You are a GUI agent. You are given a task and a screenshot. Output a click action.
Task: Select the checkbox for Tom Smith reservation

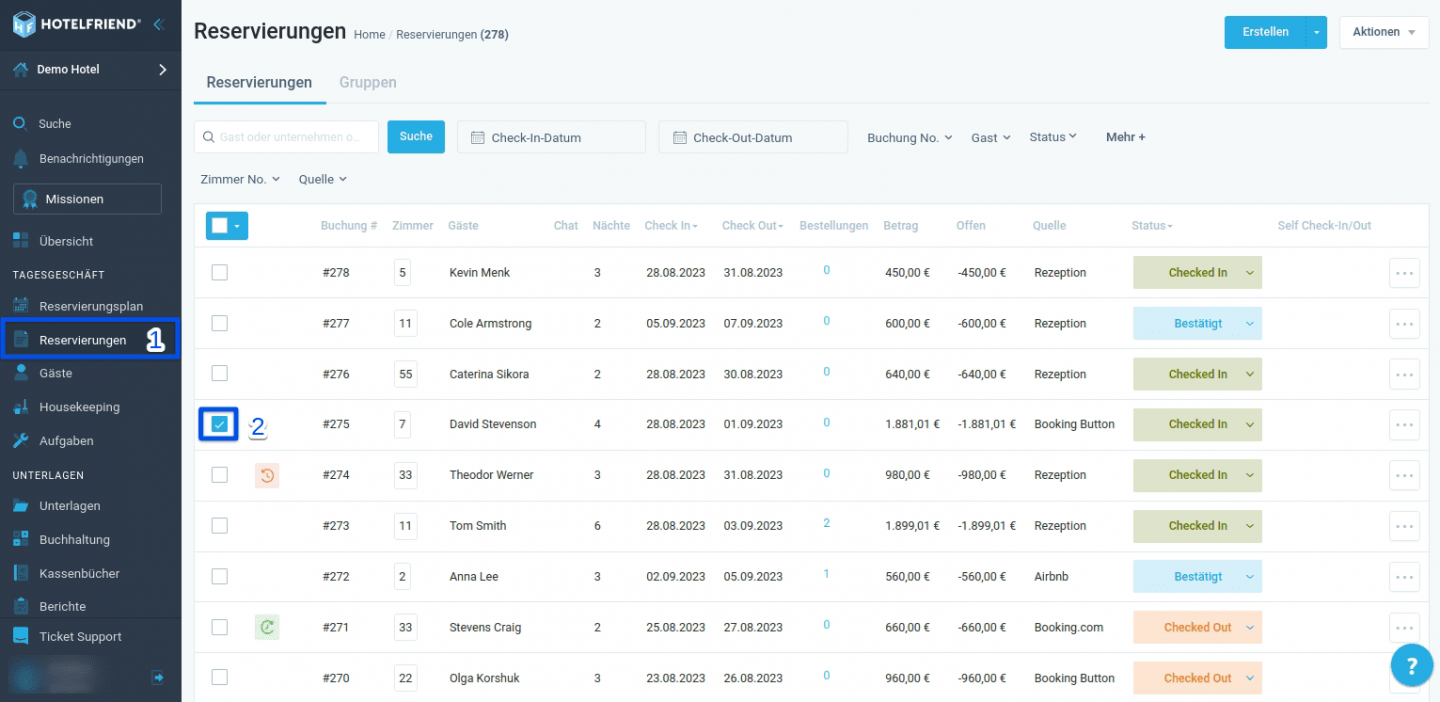(x=220, y=525)
